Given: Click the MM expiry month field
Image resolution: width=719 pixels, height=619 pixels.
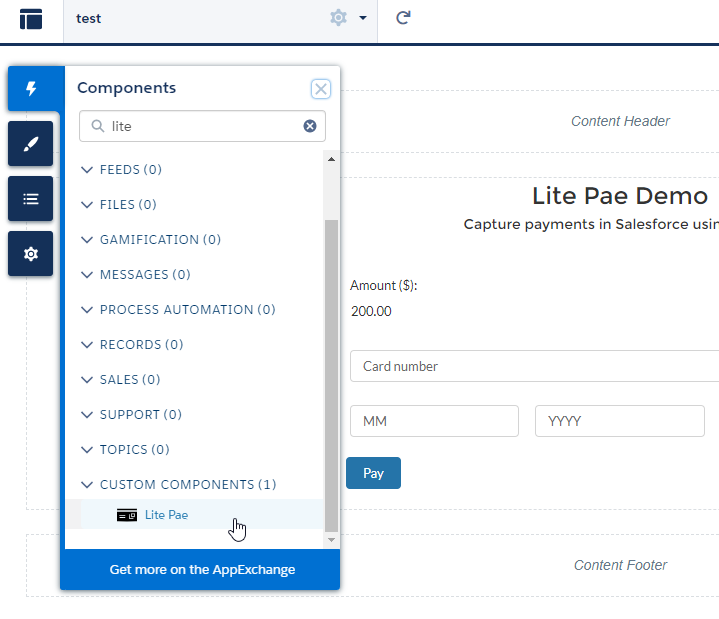Looking at the screenshot, I should (434, 421).
